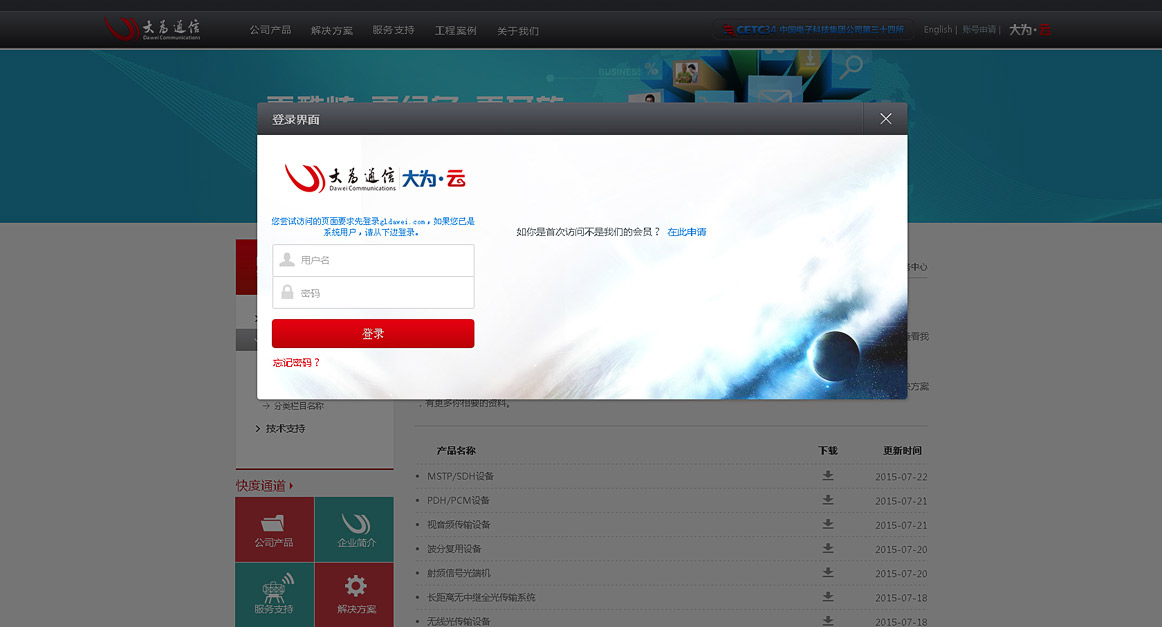Screen dimensions: 1162x627
Task: Click the 更新时间 column header
Action: point(902,451)
